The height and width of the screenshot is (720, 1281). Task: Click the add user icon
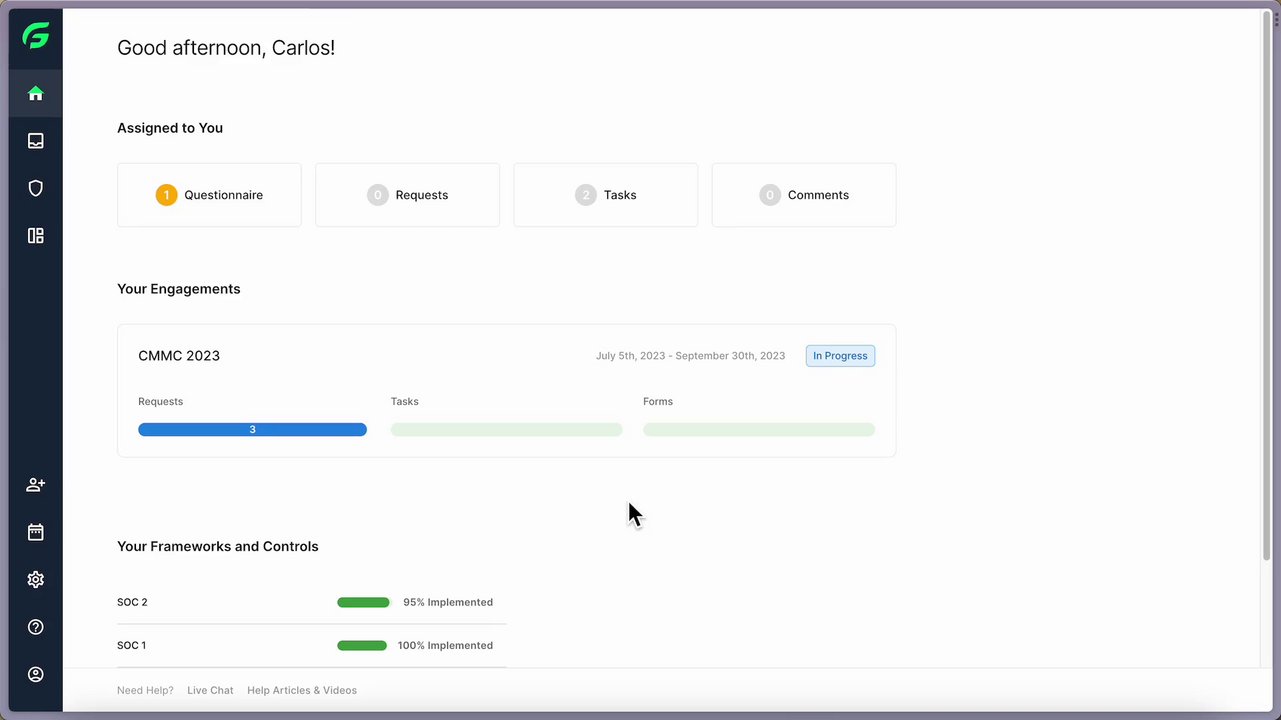(36, 485)
